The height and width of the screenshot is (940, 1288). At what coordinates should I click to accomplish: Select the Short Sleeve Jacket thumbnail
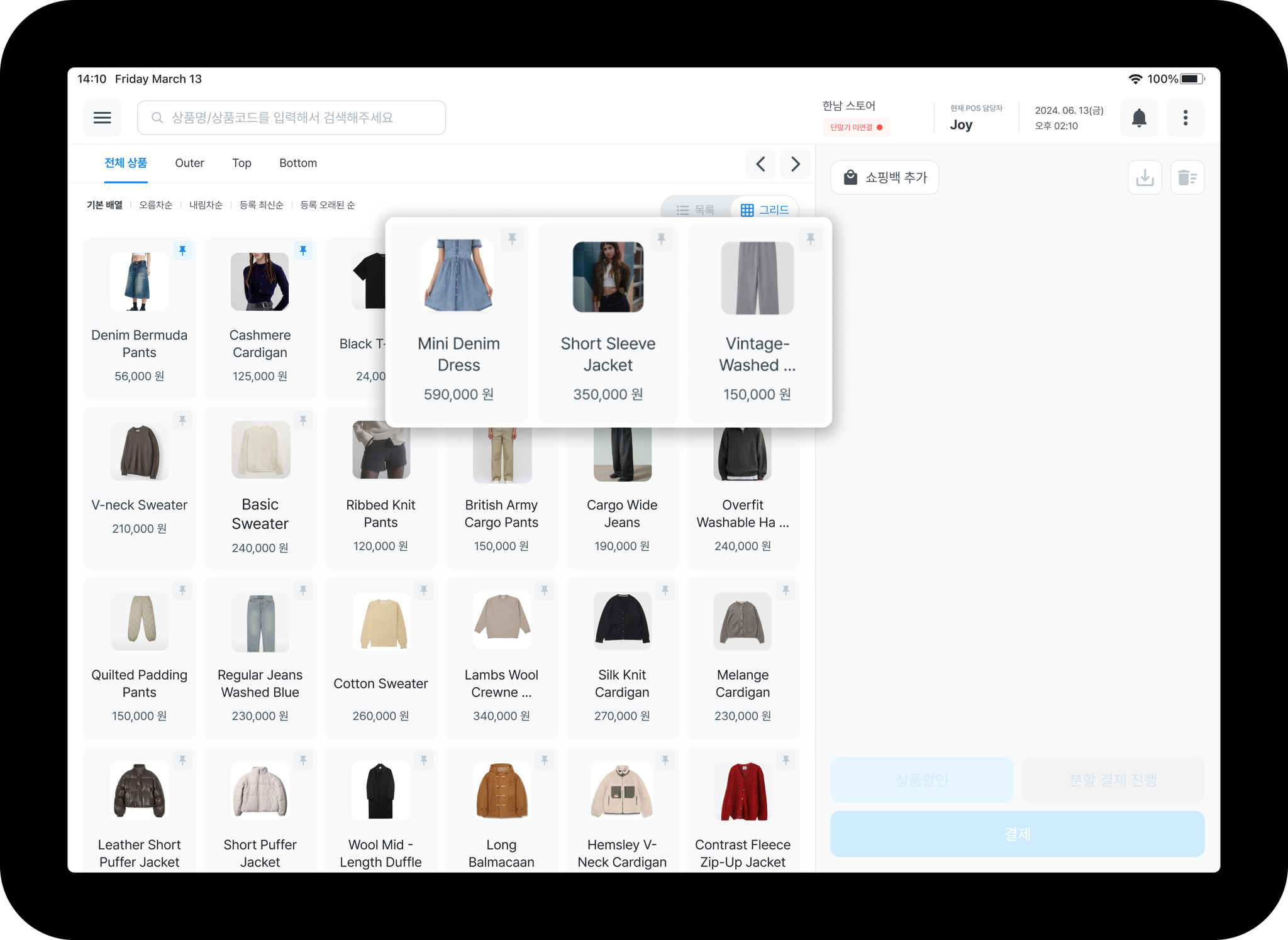tap(608, 277)
